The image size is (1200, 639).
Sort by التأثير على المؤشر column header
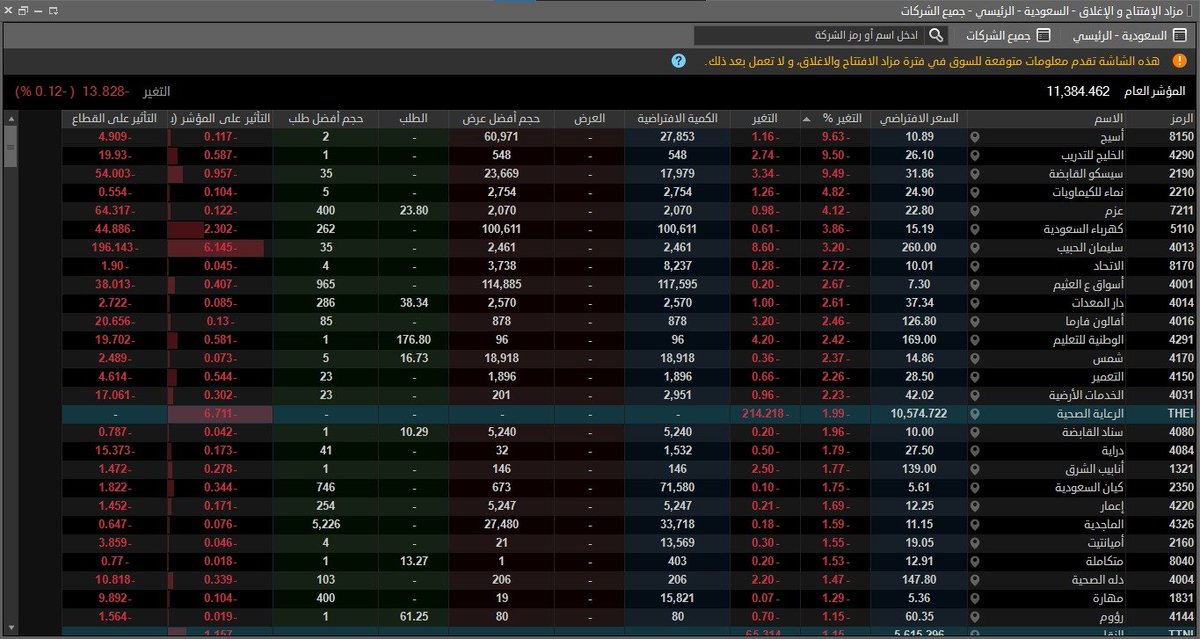coord(220,118)
